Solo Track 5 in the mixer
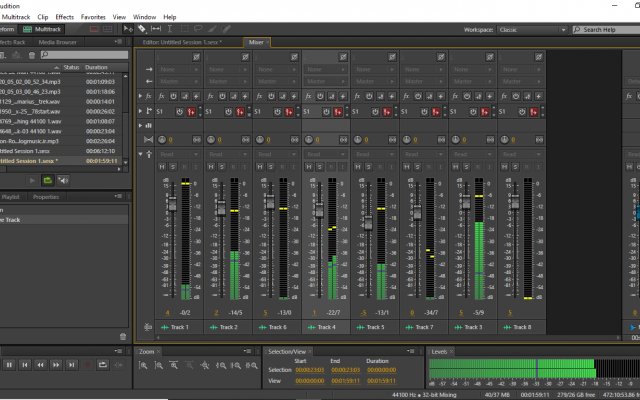Image resolution: width=640 pixels, height=400 pixels. pyautogui.click(x=369, y=167)
